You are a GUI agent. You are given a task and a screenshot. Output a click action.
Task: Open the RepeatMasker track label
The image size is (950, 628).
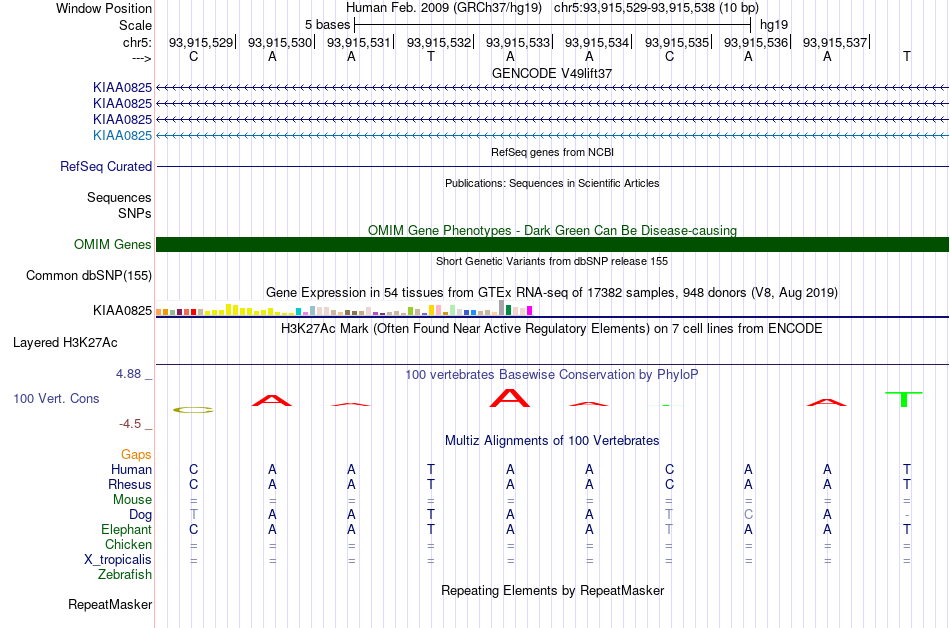pyautogui.click(x=110, y=604)
